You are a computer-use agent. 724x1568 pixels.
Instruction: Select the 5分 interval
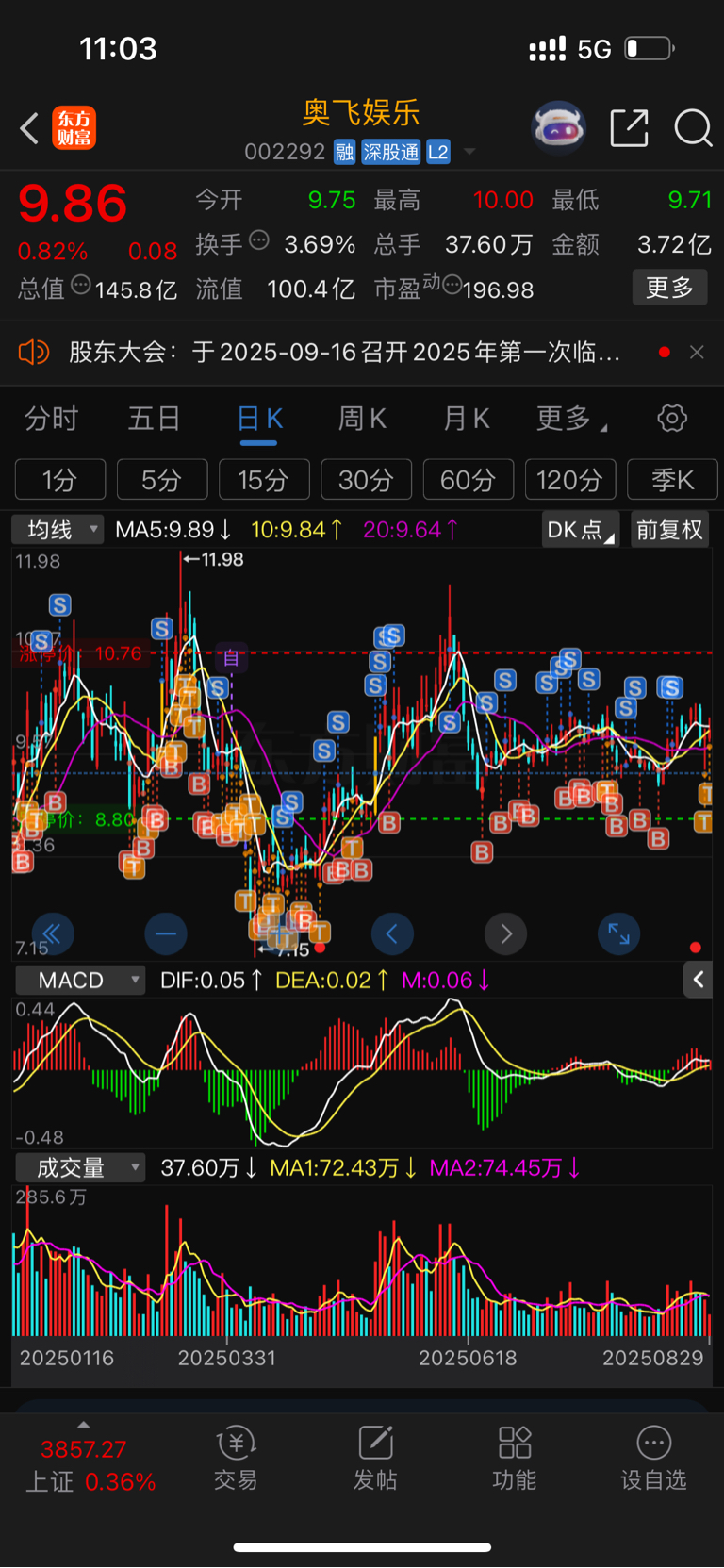(162, 480)
